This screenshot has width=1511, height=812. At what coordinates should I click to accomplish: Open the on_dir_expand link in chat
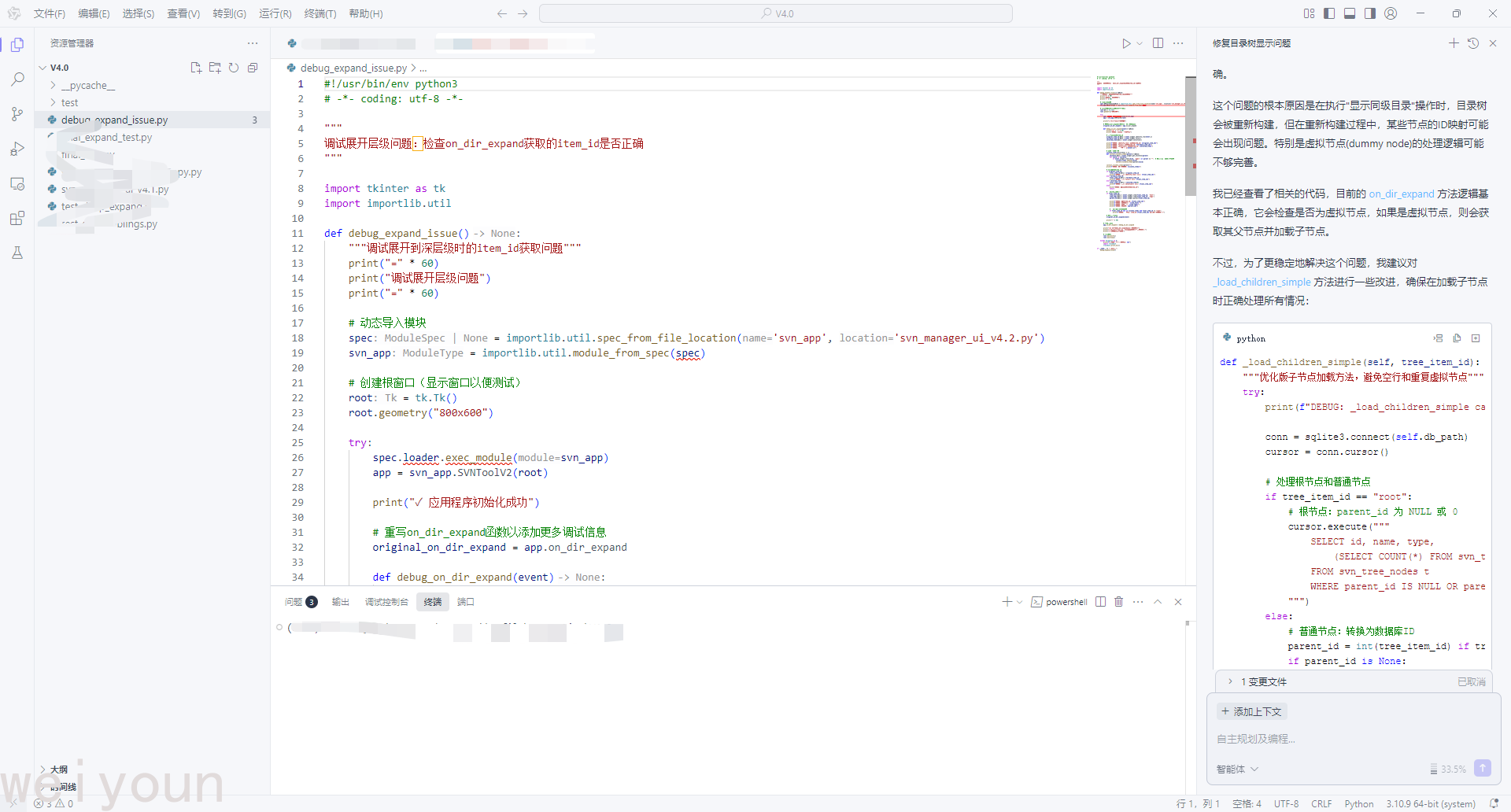click(1401, 194)
